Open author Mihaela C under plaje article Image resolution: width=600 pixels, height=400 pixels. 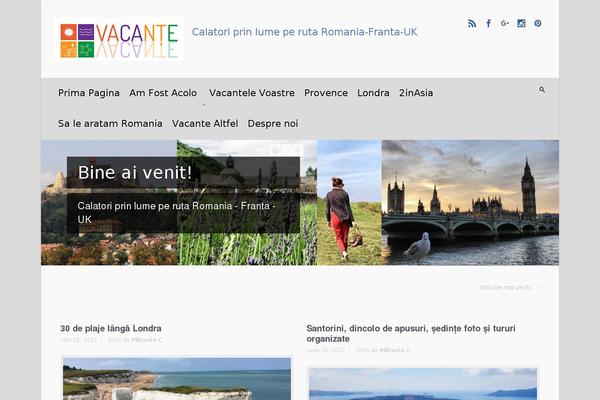coord(147,340)
